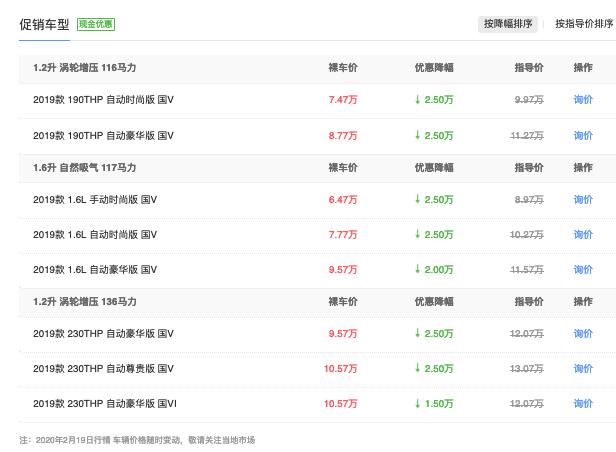Open 2019款 1.6L 自动时尚版 国V model
This screenshot has width=616, height=452.
[x=95, y=235]
